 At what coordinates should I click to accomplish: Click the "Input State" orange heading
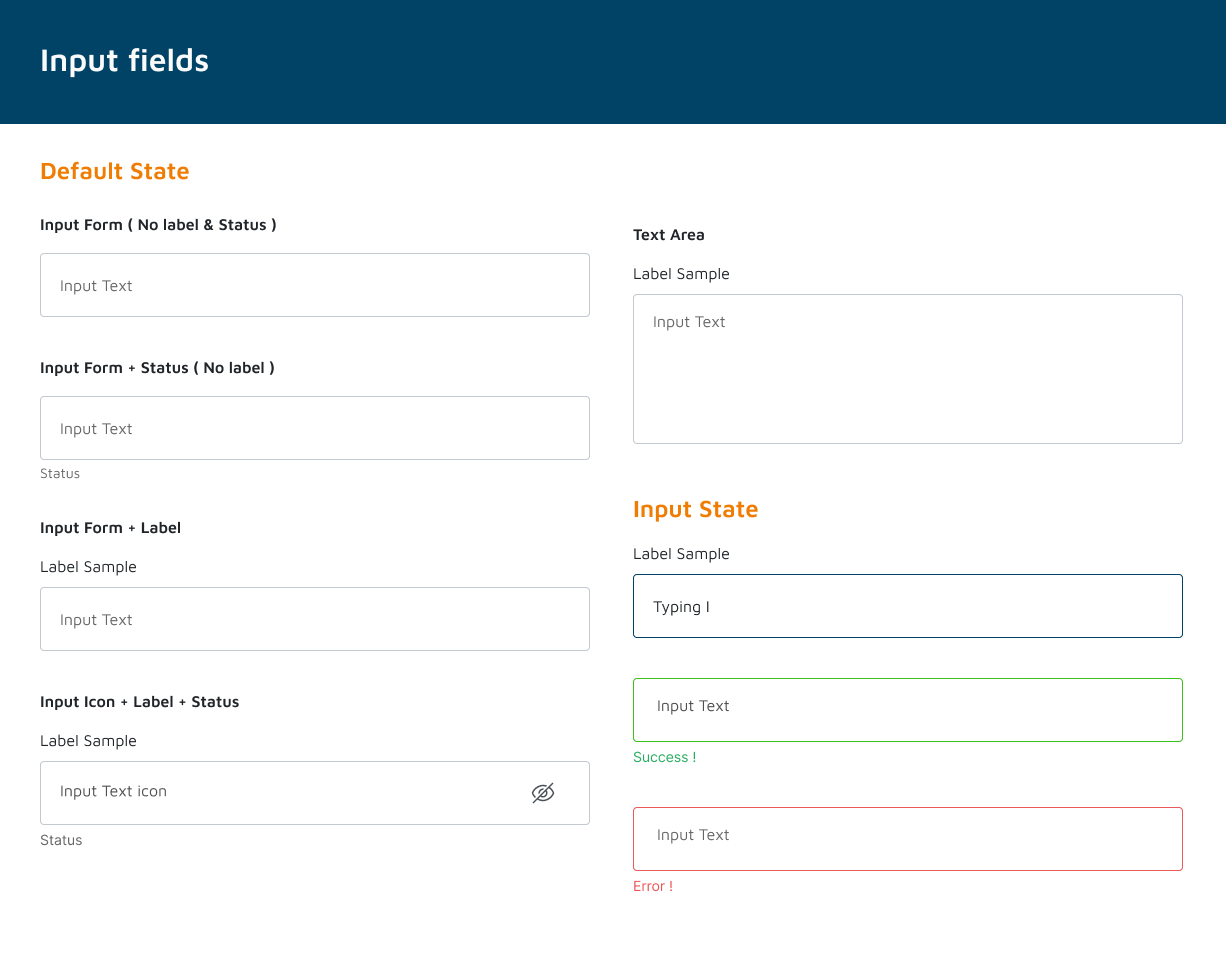[x=695, y=509]
